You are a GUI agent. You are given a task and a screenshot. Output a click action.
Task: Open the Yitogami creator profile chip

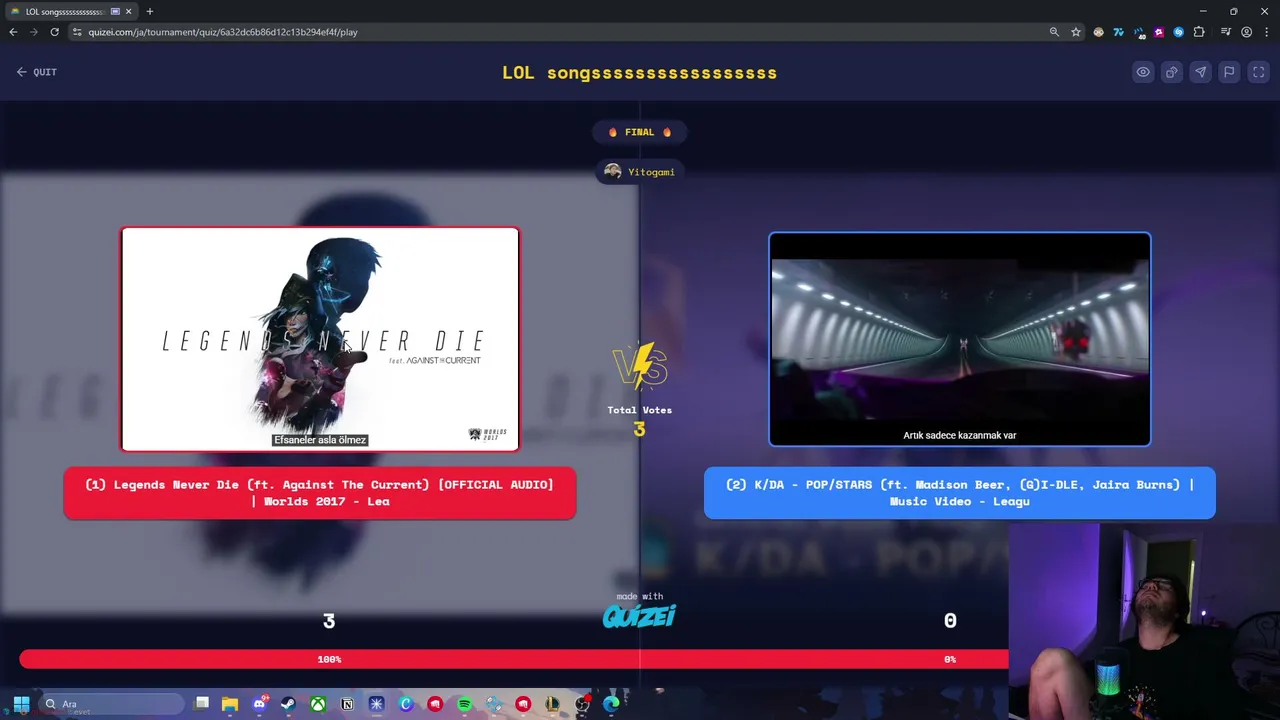point(640,172)
